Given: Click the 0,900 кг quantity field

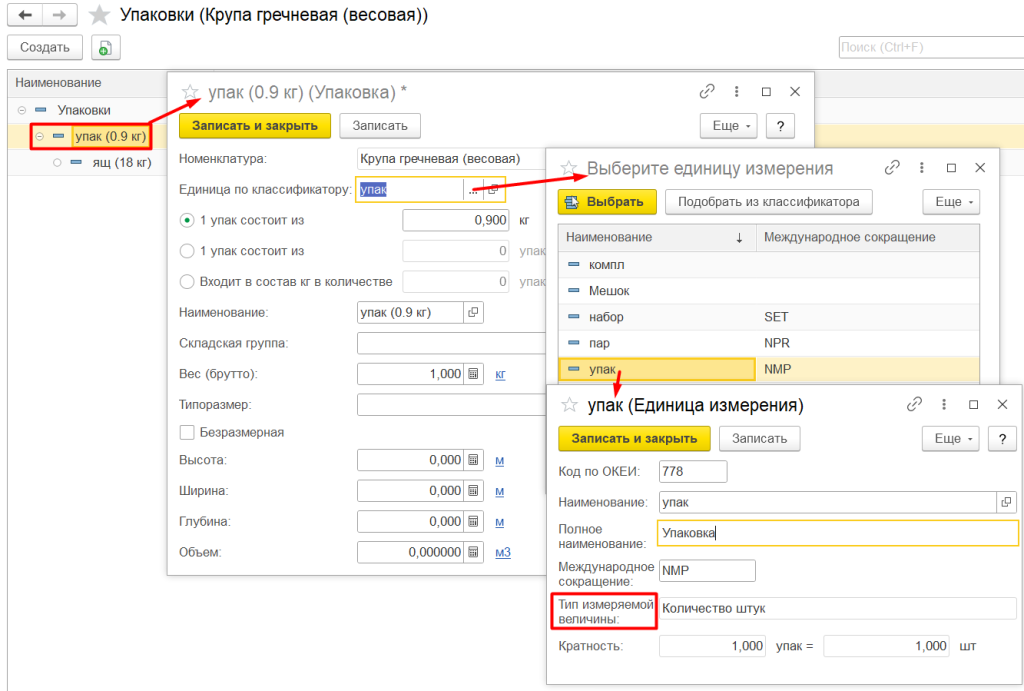Looking at the screenshot, I should [456, 220].
